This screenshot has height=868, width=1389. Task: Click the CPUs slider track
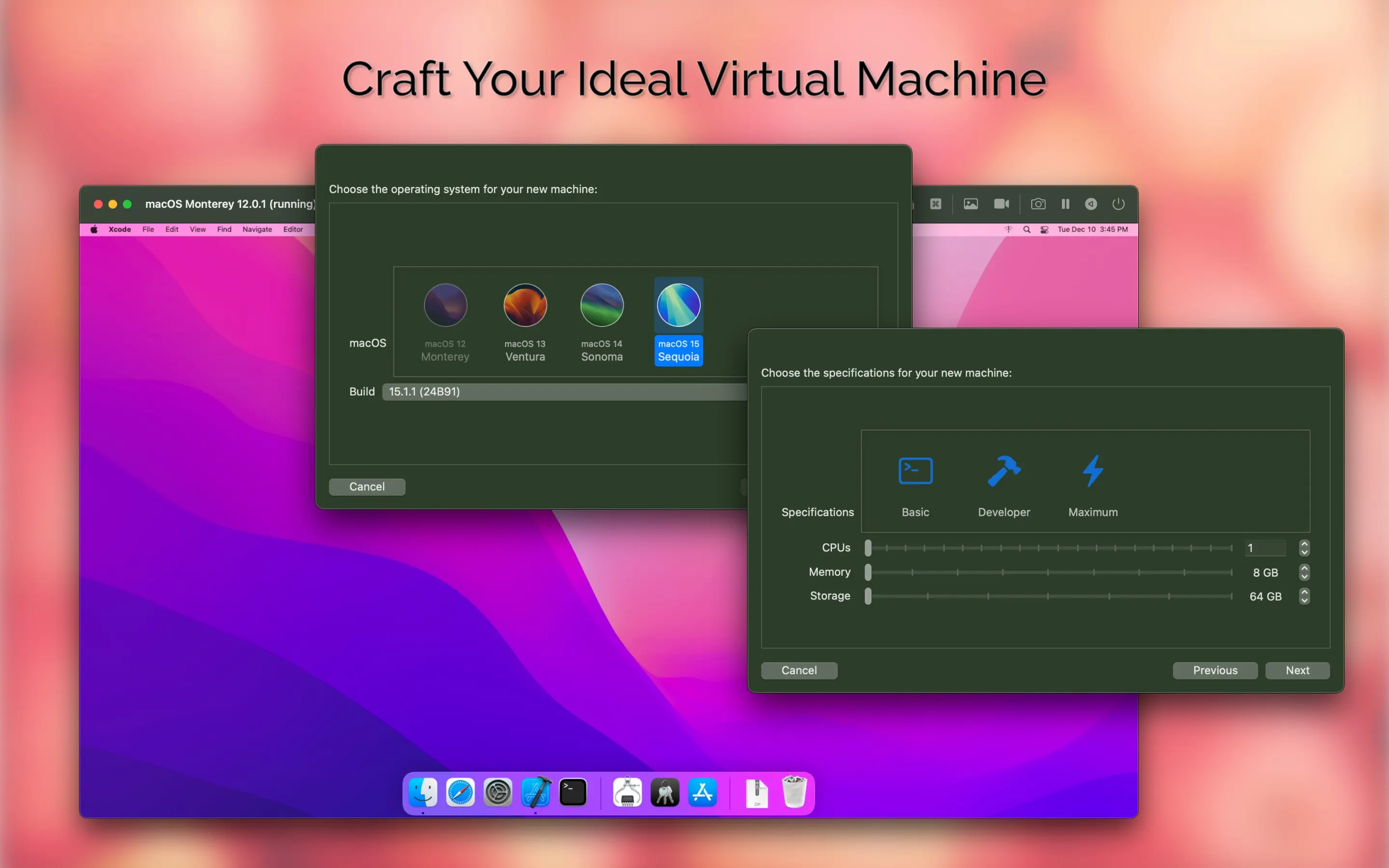[1050, 548]
